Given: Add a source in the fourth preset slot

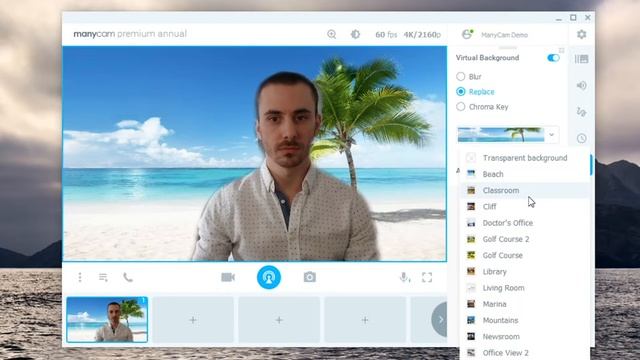Looking at the screenshot, I should tap(365, 320).
